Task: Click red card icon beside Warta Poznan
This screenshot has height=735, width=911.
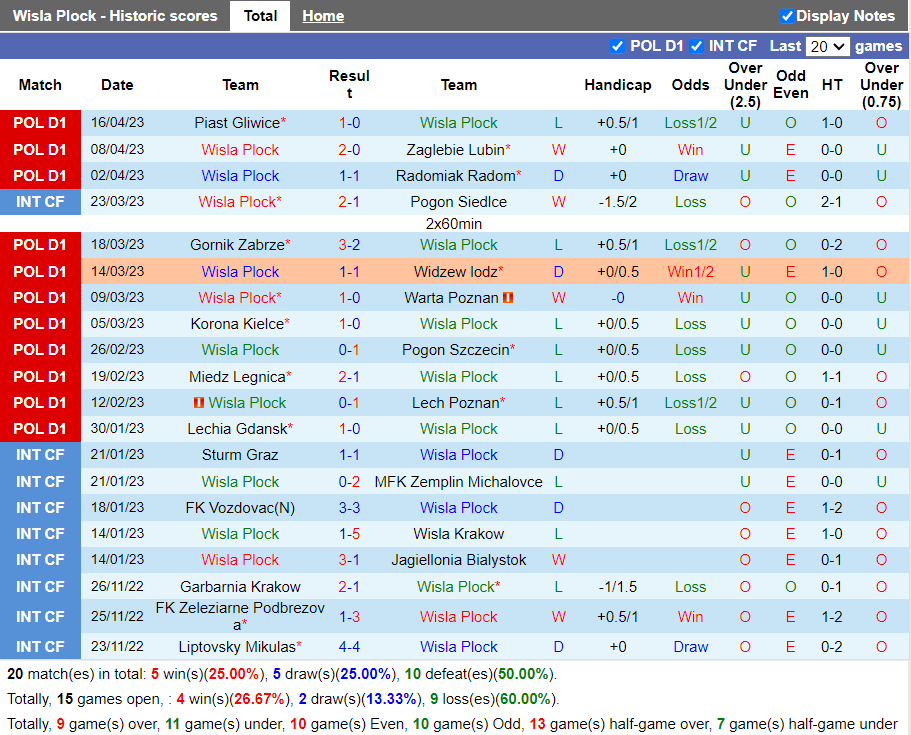Action: click(509, 298)
